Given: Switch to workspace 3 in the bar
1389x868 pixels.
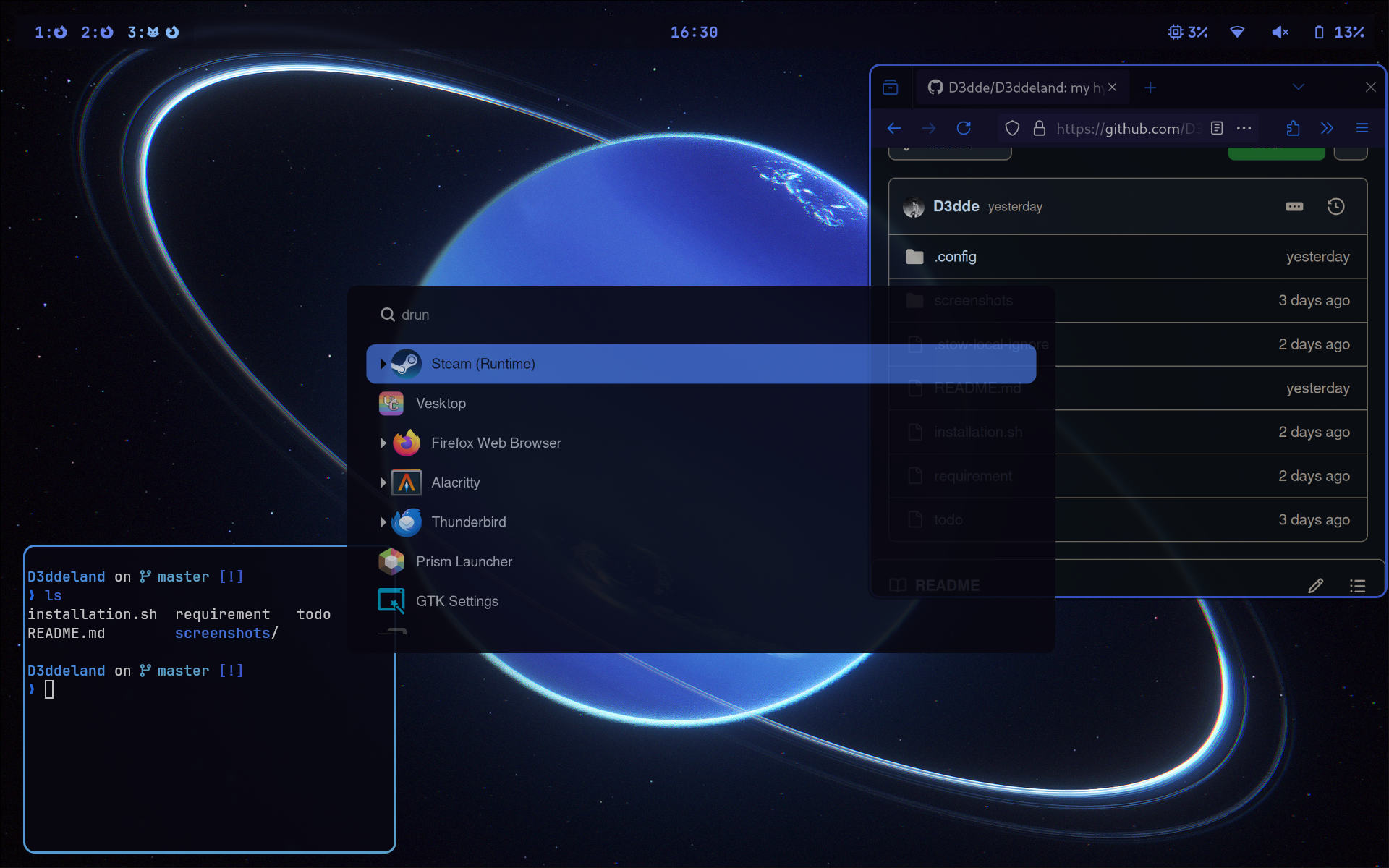Looking at the screenshot, I should (x=153, y=32).
